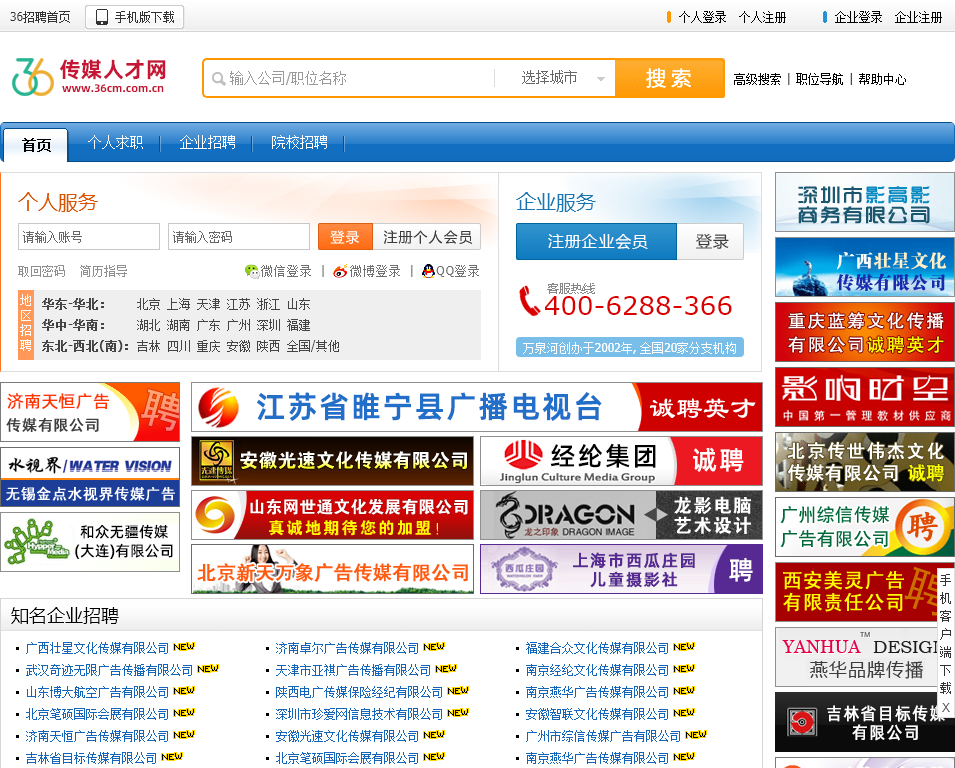Image resolution: width=955 pixels, height=768 pixels.
Task: Open the 深圳市影高影商务有限公司 sidebar ad
Action: pos(865,202)
